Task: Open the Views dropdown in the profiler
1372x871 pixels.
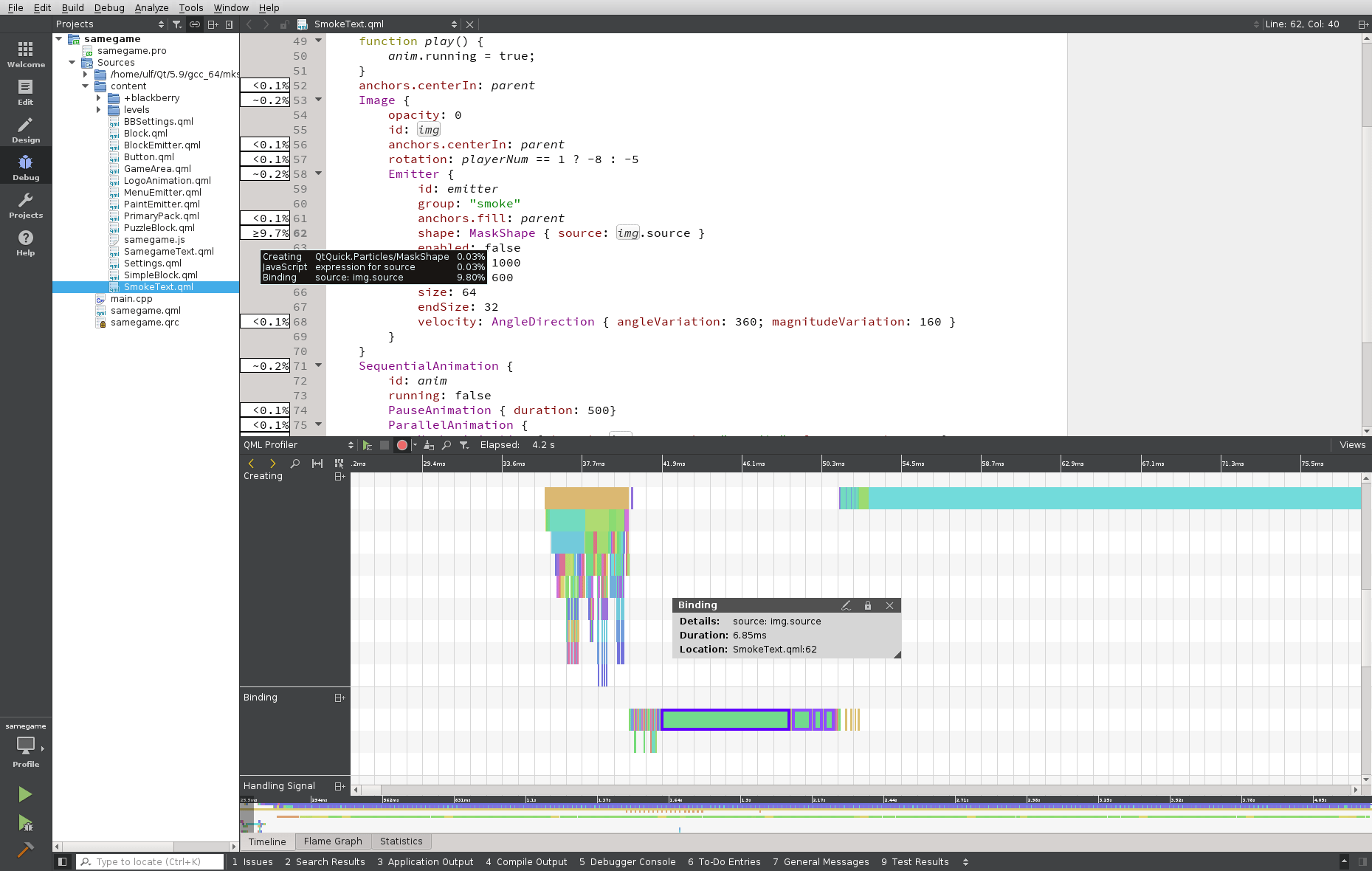Action: click(1352, 445)
